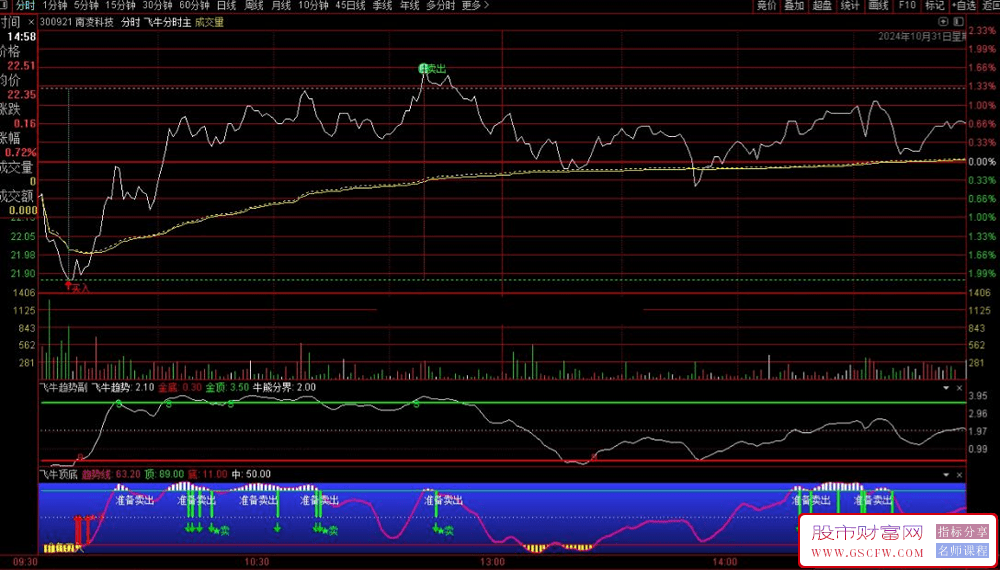Click the 22.35 average price value

pos(24,94)
